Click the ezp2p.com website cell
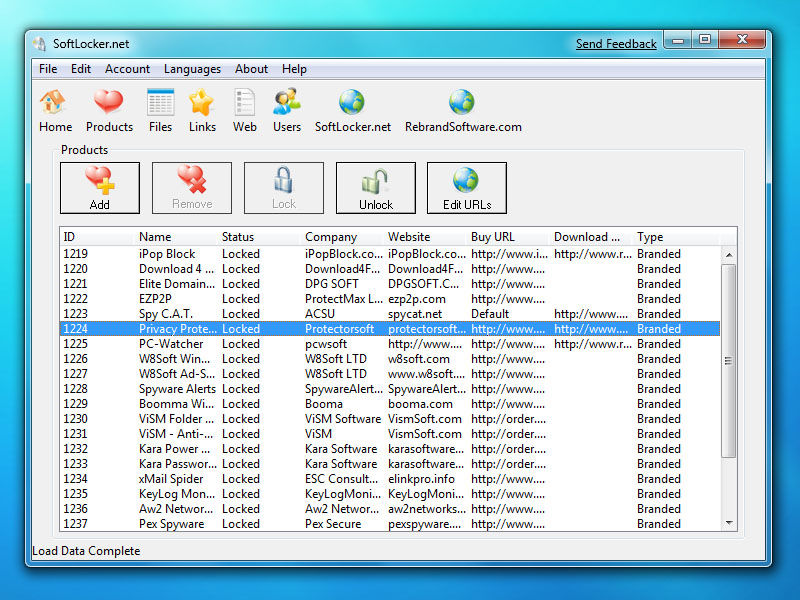This screenshot has height=600, width=800. click(x=417, y=299)
